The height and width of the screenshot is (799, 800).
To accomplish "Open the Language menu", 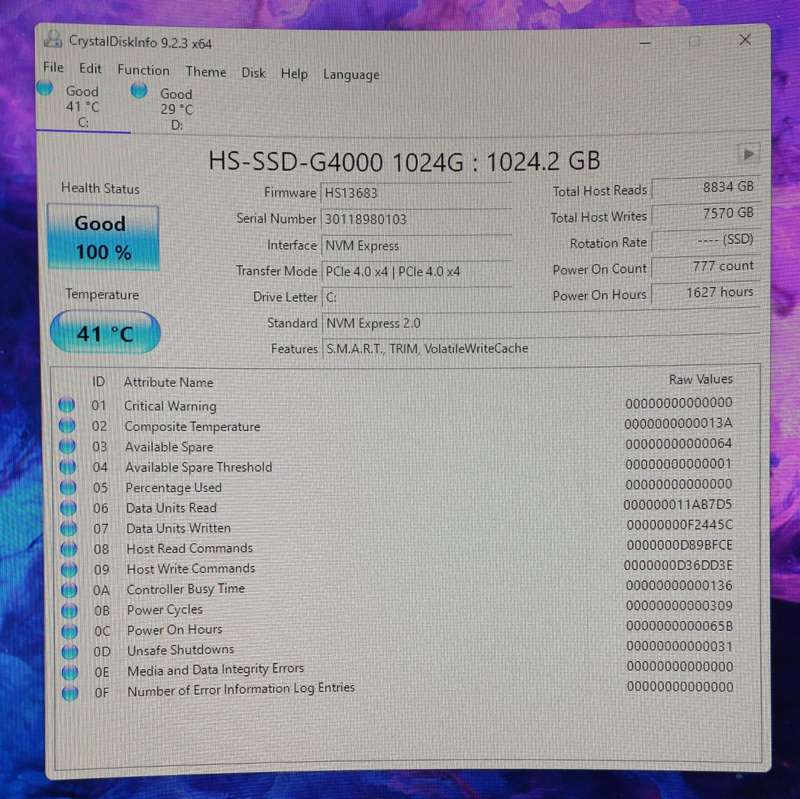I will coord(351,74).
